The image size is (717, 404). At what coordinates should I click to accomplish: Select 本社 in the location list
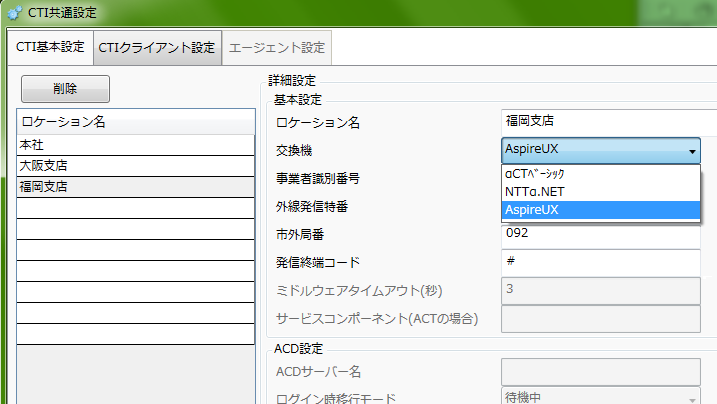(136, 144)
